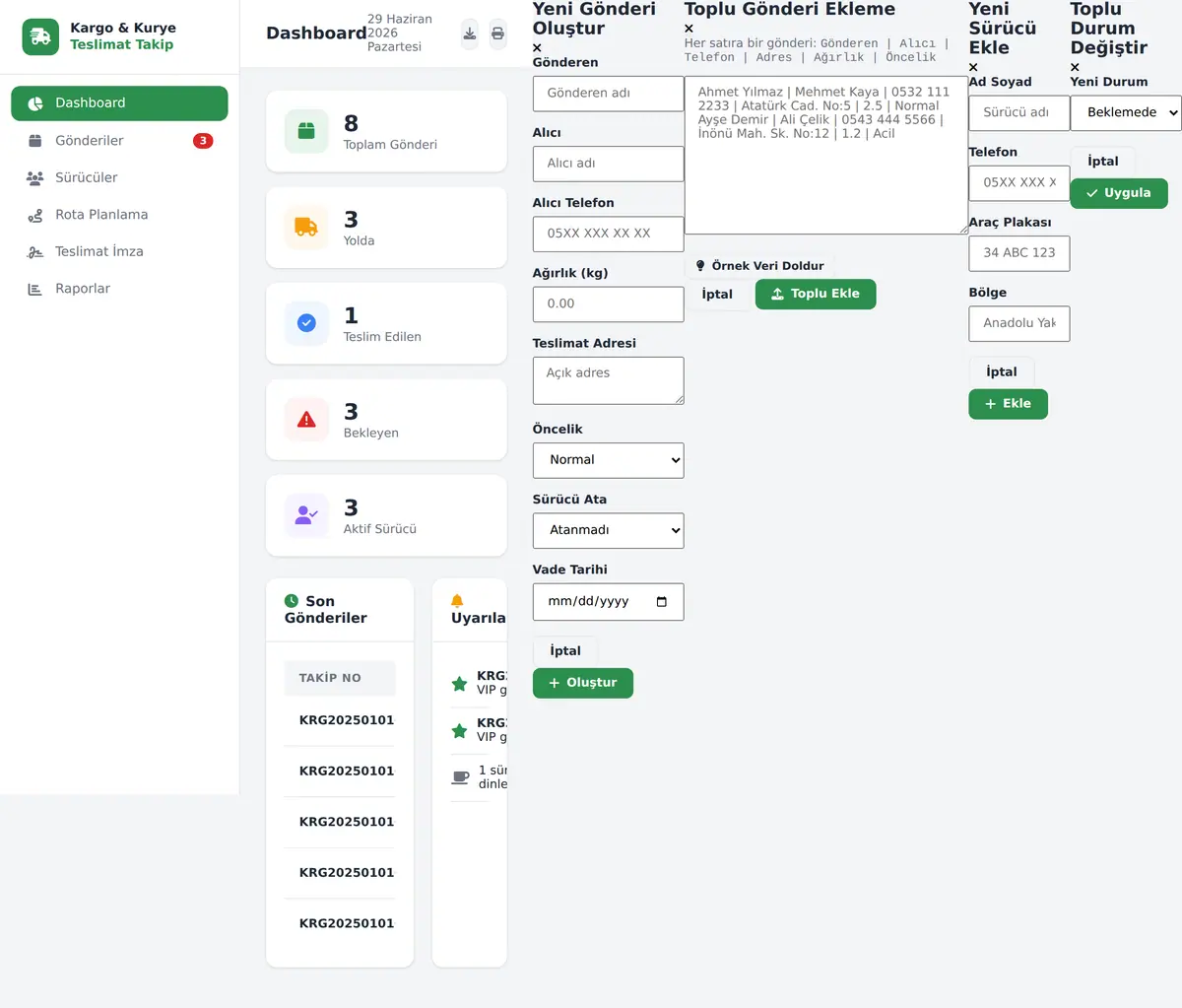The image size is (1182, 1008).
Task: Focus the Gönderen adı input field
Action: coord(608,94)
